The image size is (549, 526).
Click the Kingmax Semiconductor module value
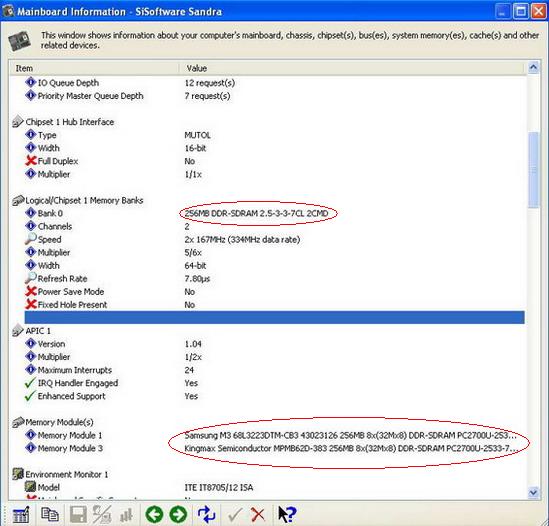(351, 449)
